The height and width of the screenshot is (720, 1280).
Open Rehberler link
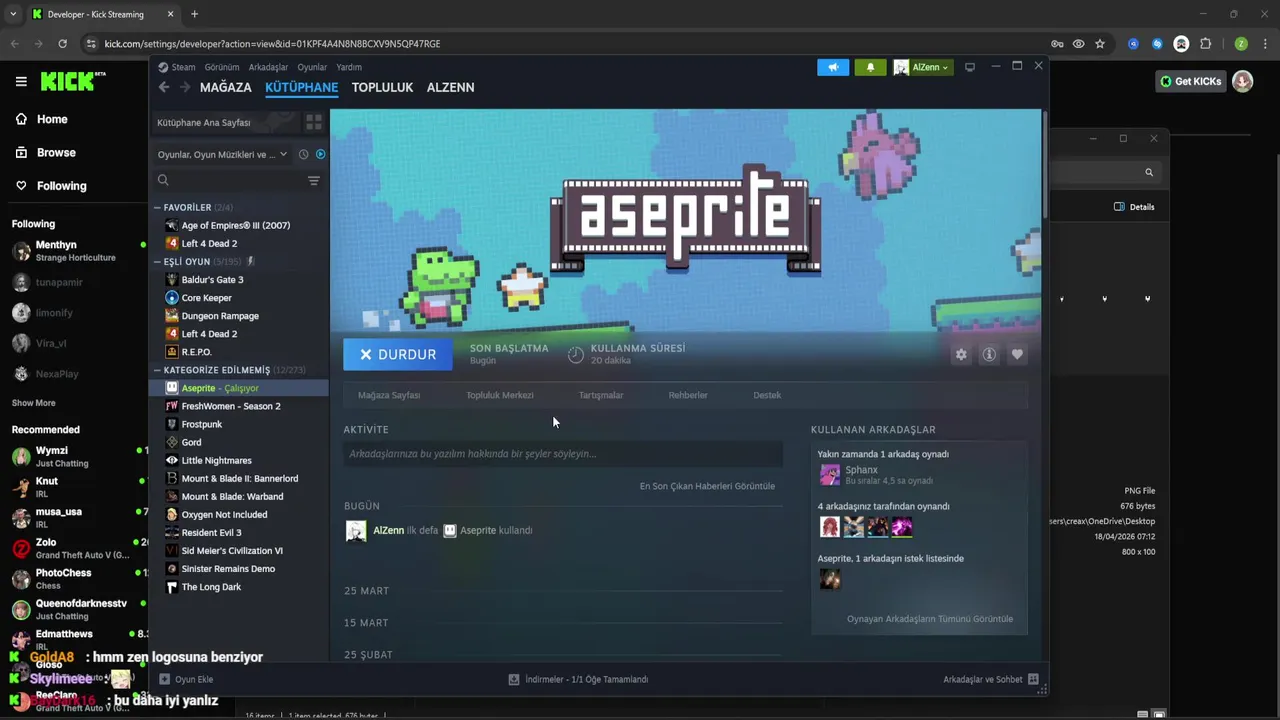[688, 395]
